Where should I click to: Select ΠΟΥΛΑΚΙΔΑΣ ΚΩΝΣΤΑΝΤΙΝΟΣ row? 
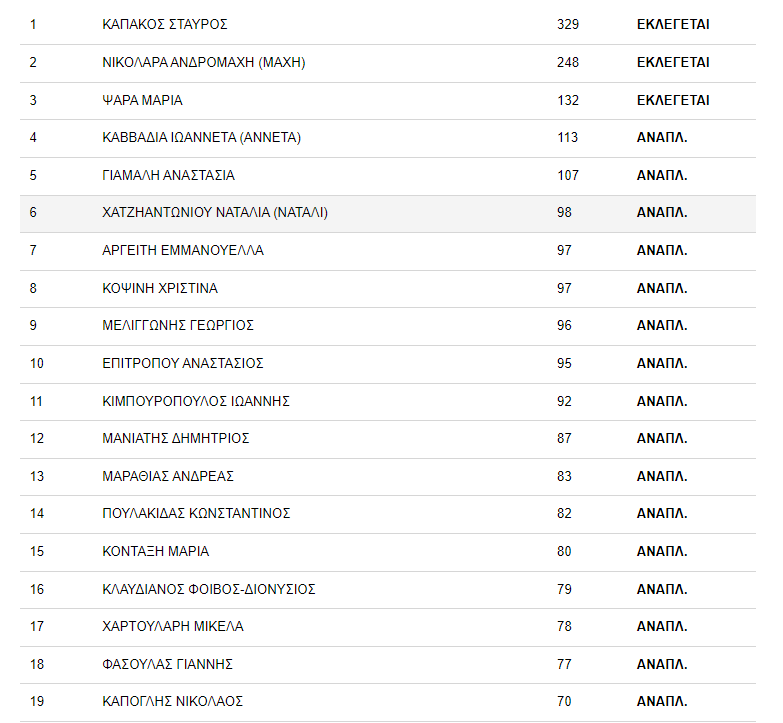[x=196, y=513]
